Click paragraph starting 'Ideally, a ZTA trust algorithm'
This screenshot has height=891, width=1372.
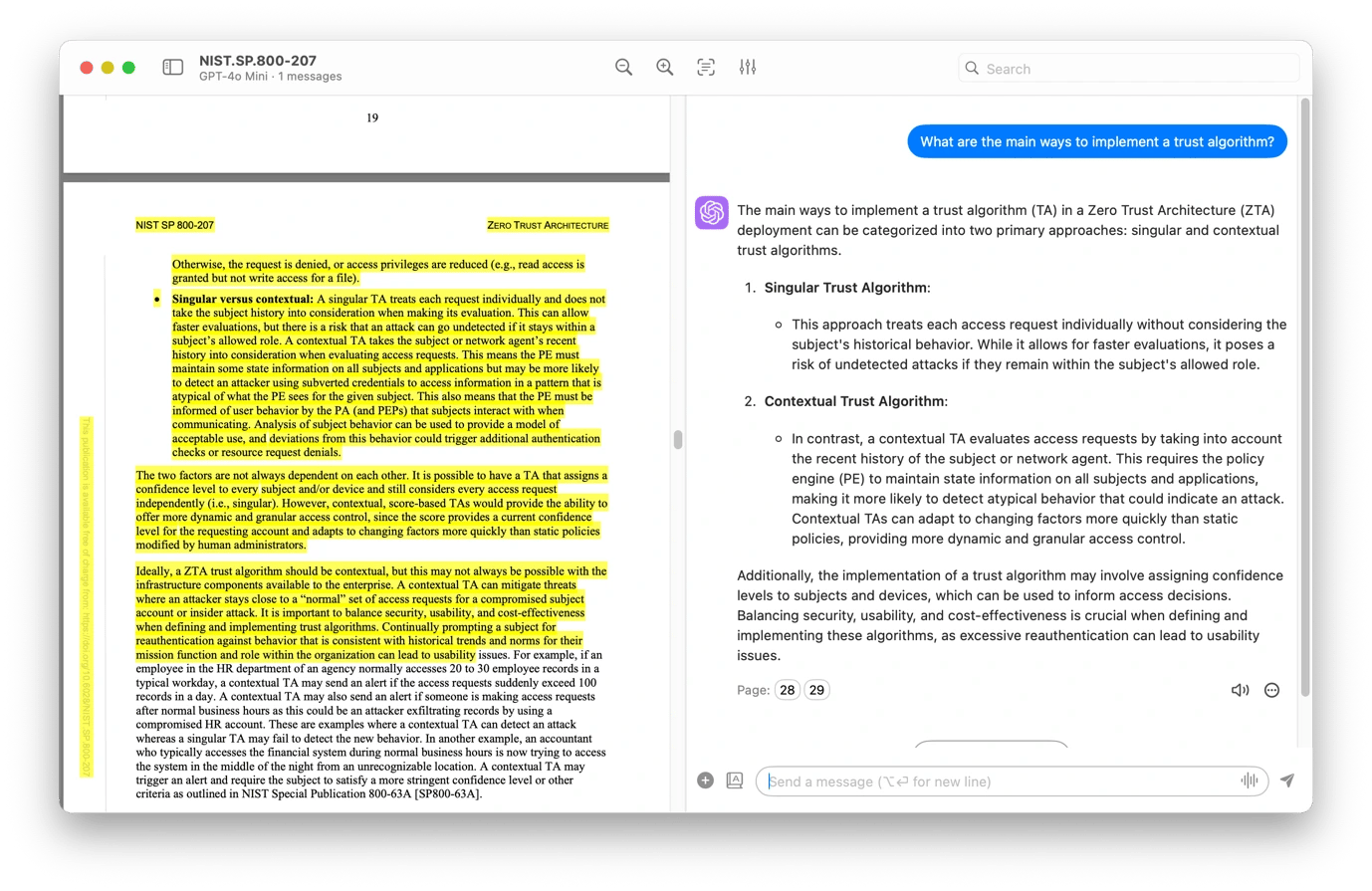click(x=371, y=682)
